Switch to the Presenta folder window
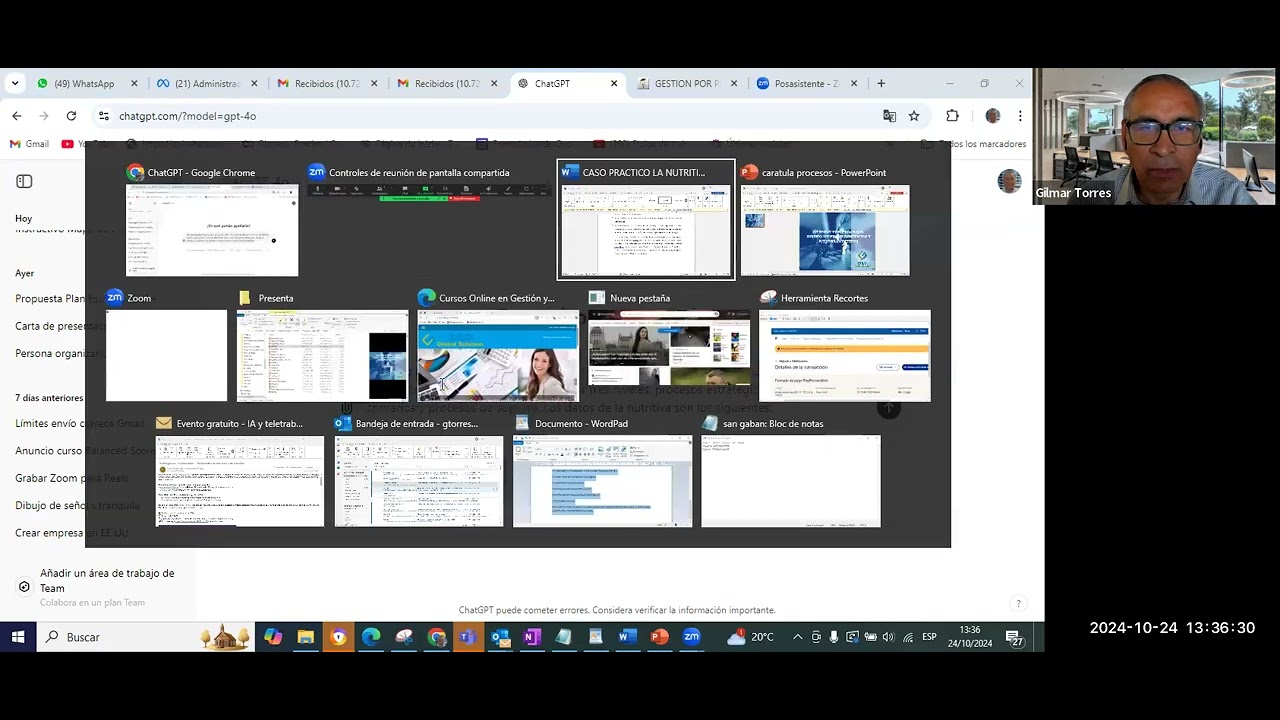1280x720 pixels. 323,355
